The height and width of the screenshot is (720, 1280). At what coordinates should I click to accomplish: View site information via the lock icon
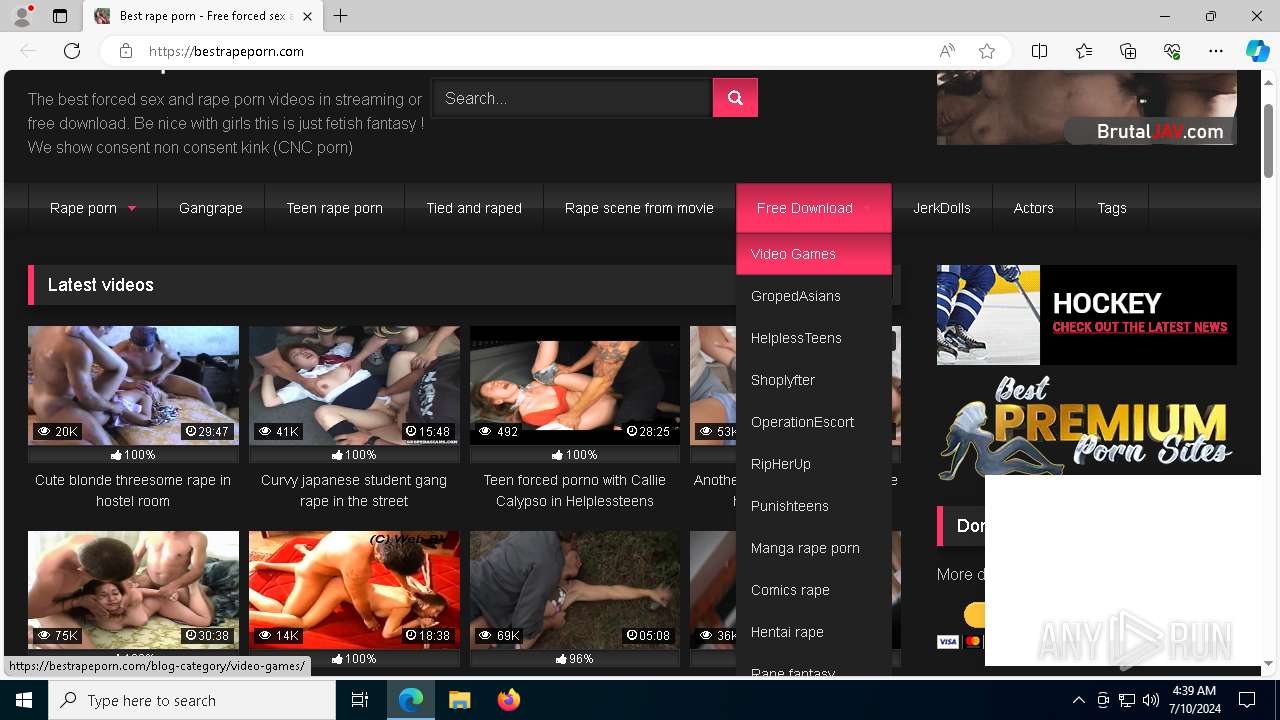point(125,51)
